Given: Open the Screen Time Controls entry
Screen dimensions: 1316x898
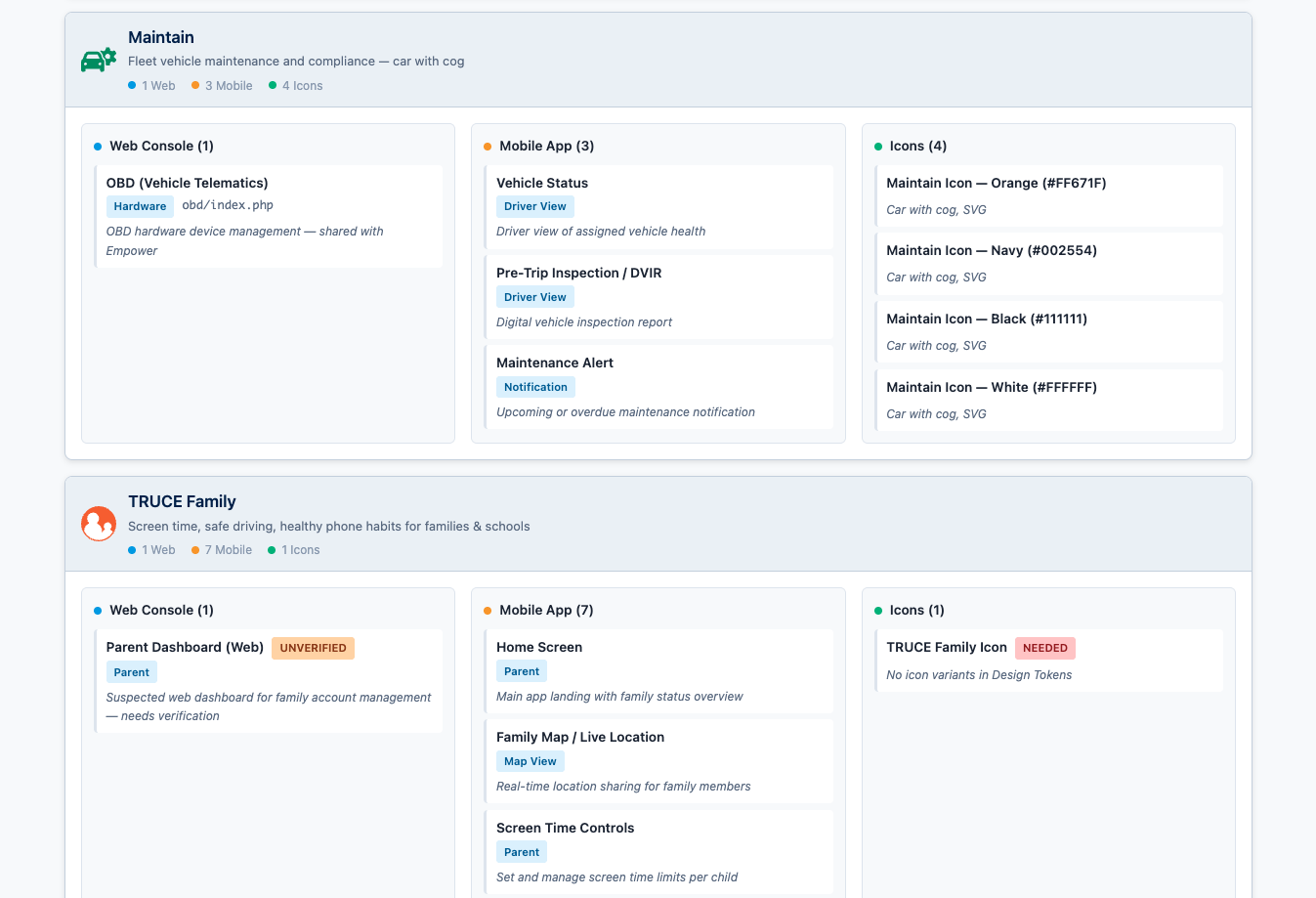Looking at the screenshot, I should pos(658,852).
